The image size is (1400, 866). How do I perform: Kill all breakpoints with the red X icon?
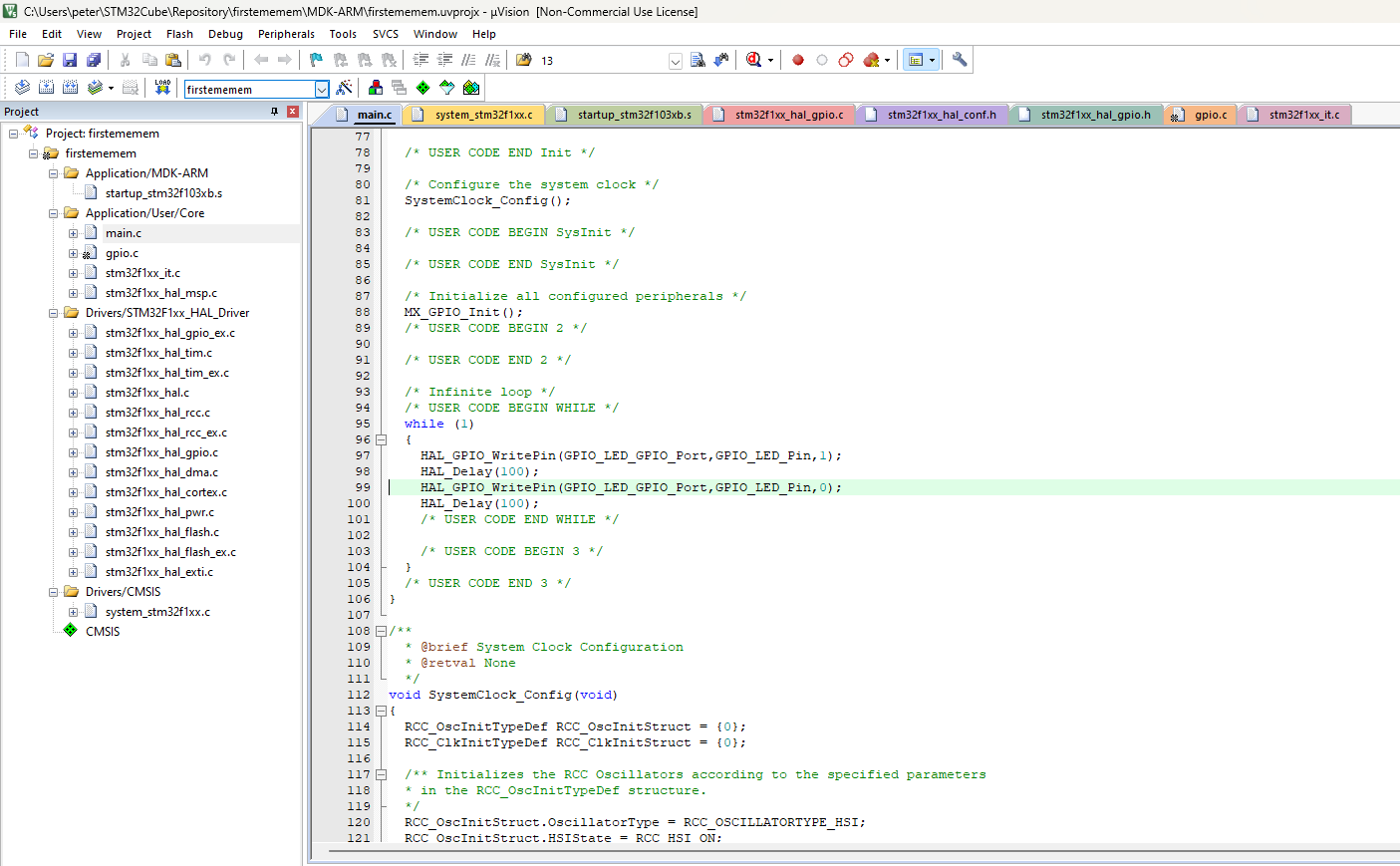pos(872,60)
